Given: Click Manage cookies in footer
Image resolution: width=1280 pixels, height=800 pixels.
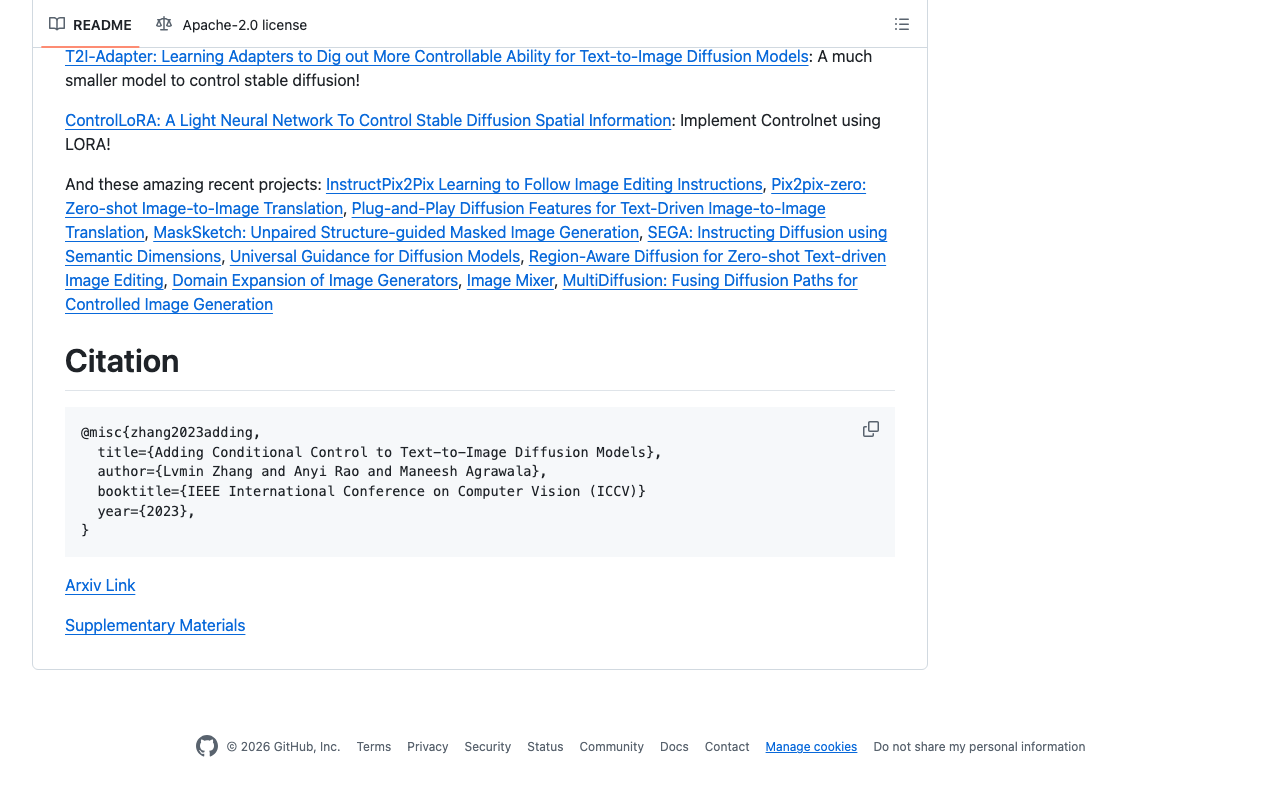Looking at the screenshot, I should tap(811, 746).
